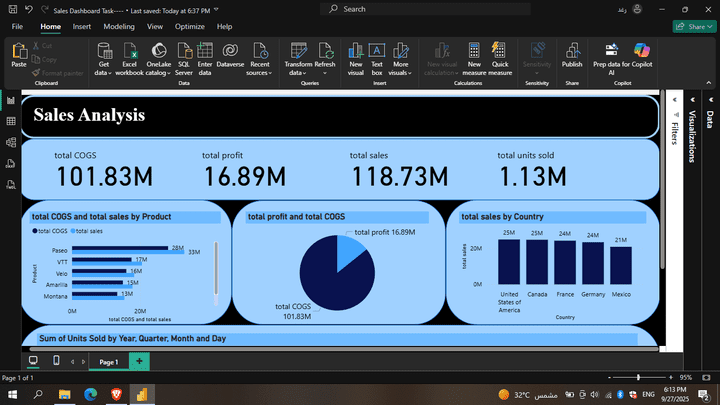
Task: Adjust the zoom level slider
Action: [639, 378]
